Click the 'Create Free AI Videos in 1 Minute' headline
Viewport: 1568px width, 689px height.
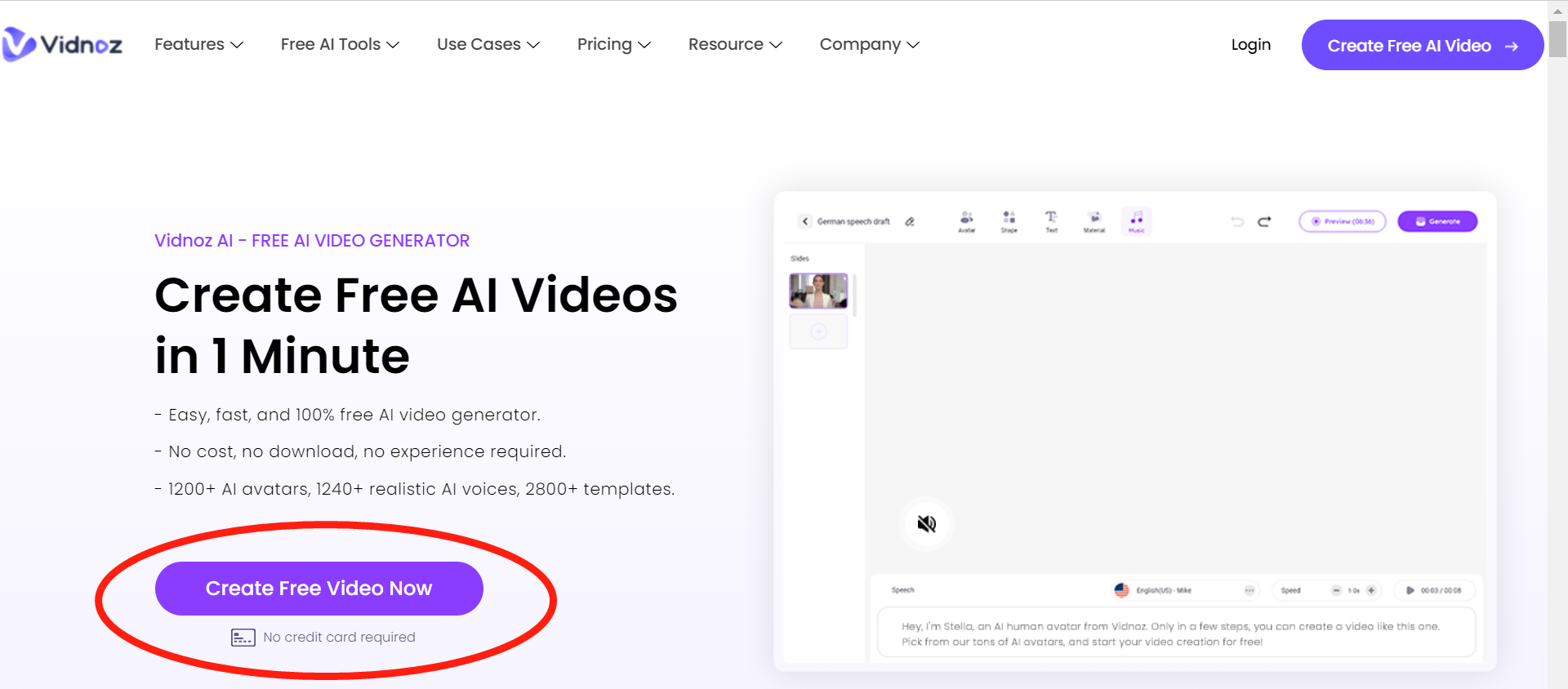(x=416, y=325)
